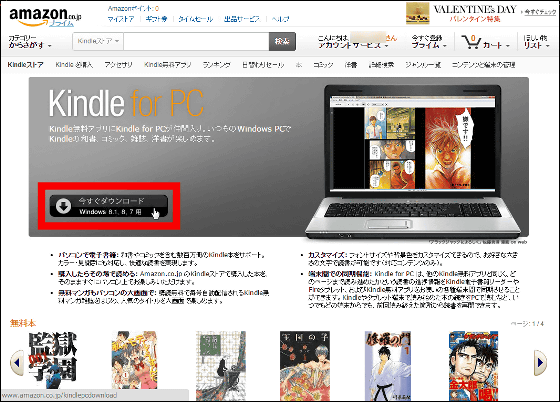Show next free books with the right arrow
Image resolution: width=560 pixels, height=402 pixels.
click(x=540, y=363)
